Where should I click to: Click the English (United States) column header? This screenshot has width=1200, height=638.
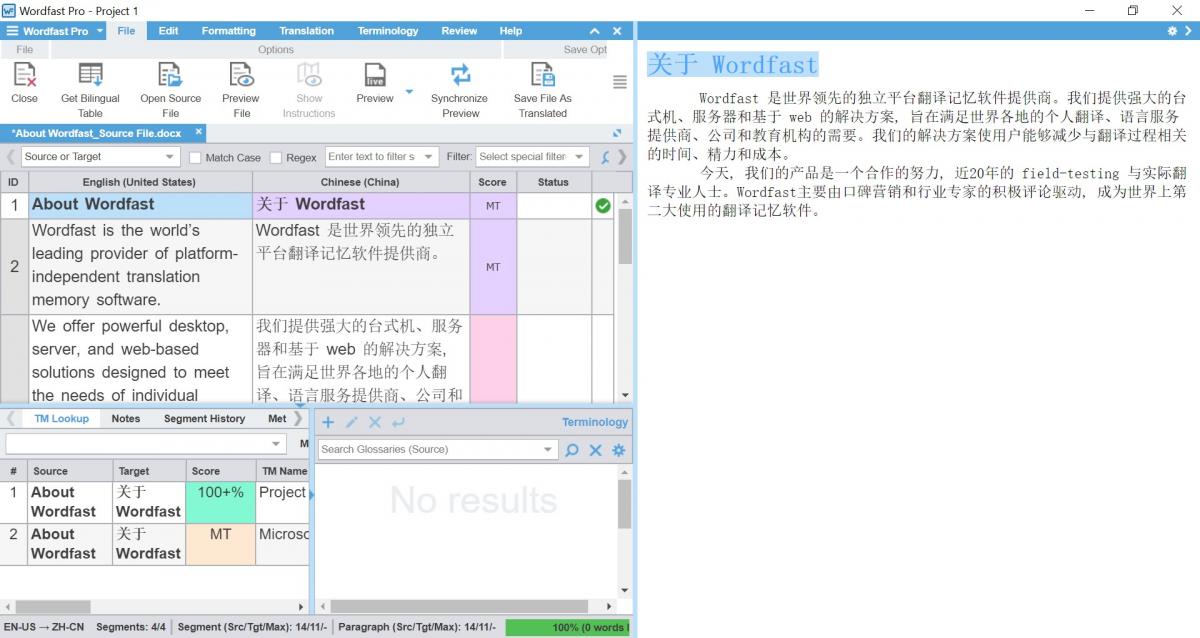coord(140,182)
